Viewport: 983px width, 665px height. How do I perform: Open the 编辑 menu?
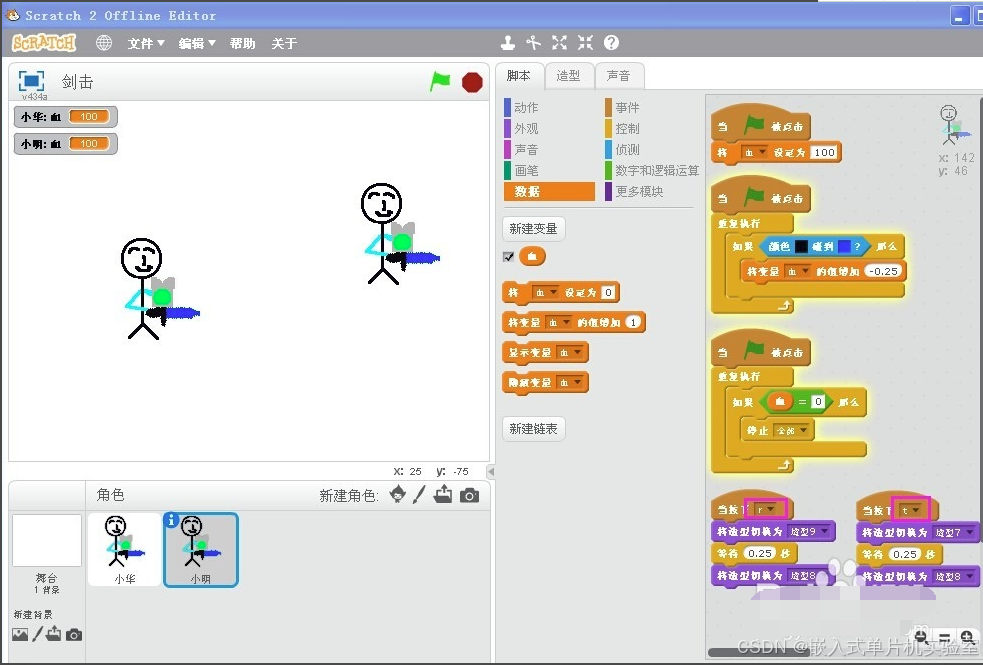(196, 43)
